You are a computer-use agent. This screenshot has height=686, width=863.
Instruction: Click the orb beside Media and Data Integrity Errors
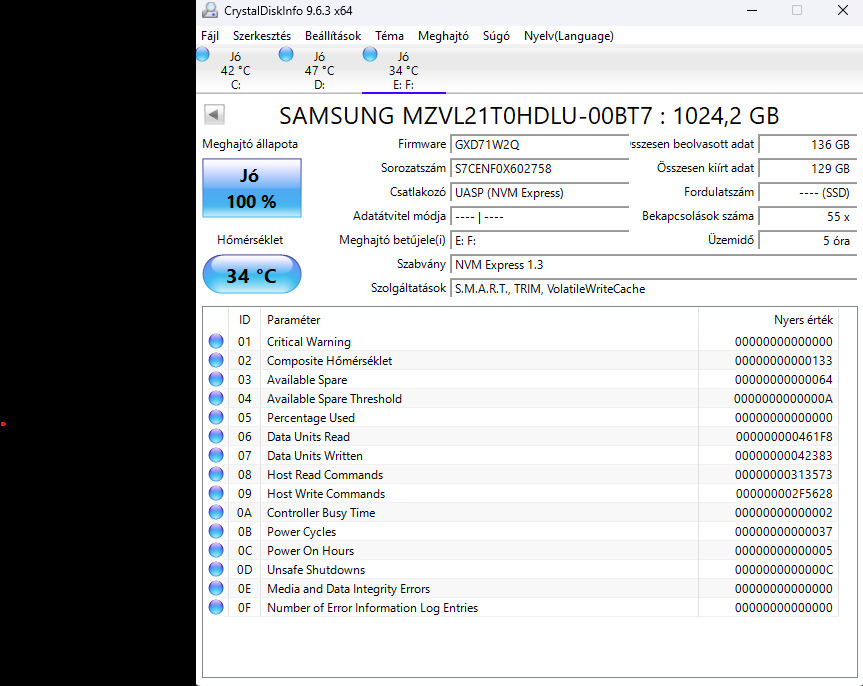216,589
